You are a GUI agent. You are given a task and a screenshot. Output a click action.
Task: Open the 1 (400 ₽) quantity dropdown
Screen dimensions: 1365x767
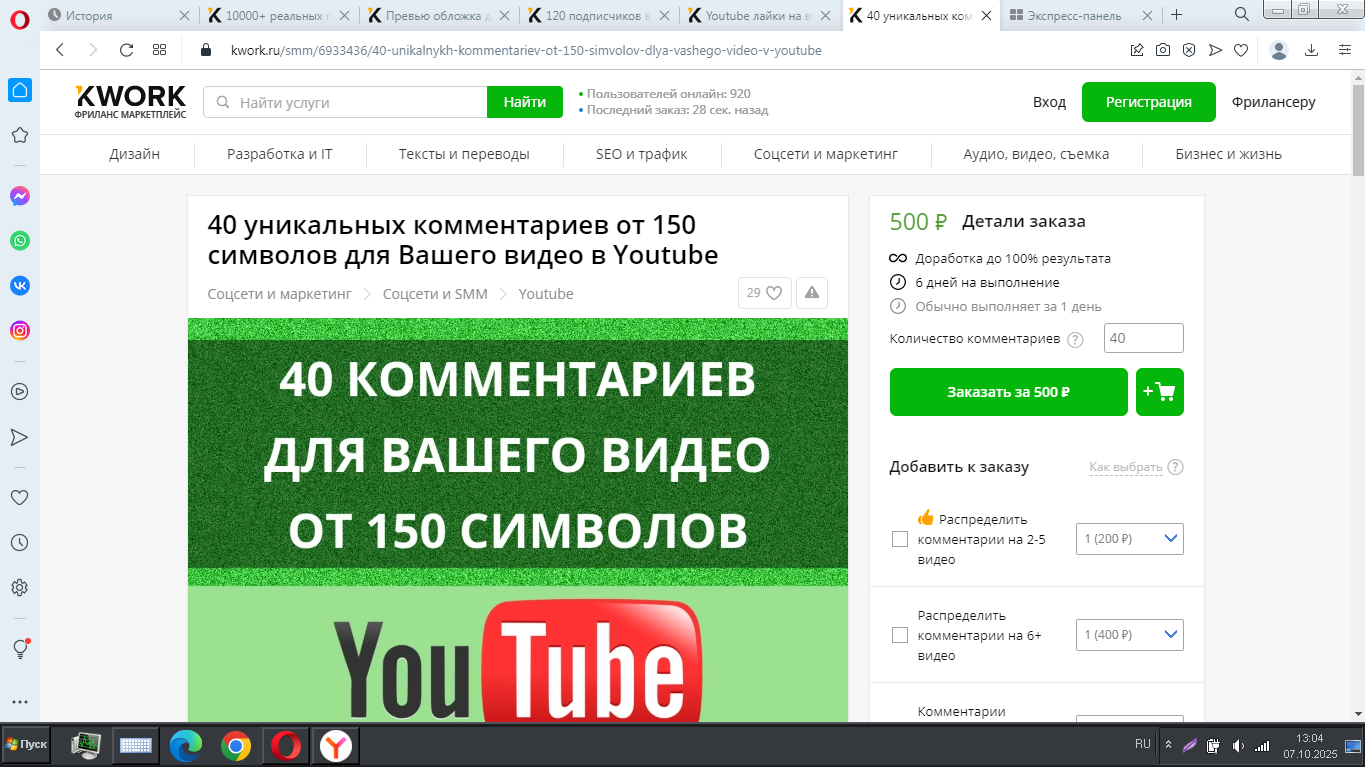tap(1130, 635)
